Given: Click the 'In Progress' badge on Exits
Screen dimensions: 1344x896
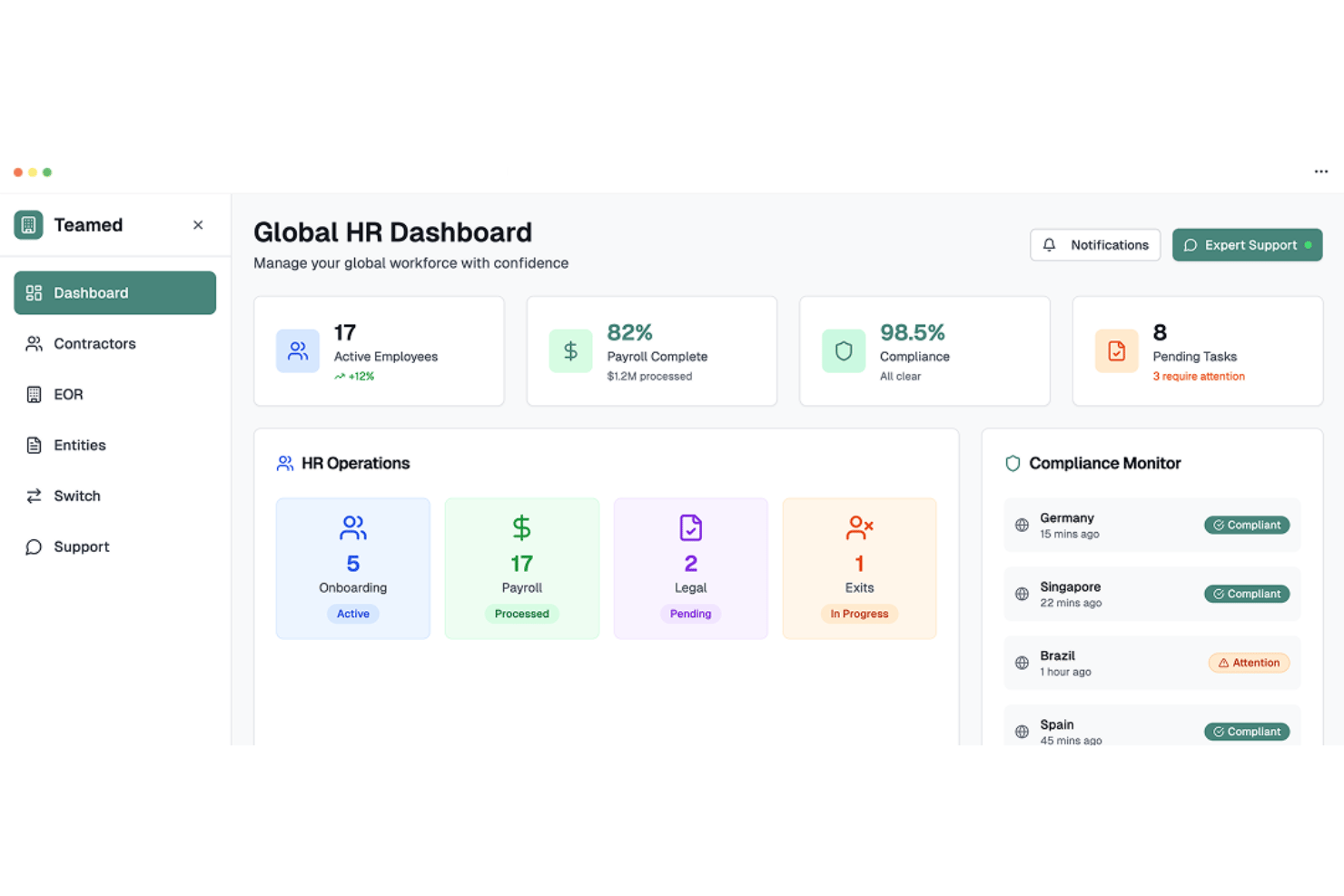Looking at the screenshot, I should tap(860, 614).
